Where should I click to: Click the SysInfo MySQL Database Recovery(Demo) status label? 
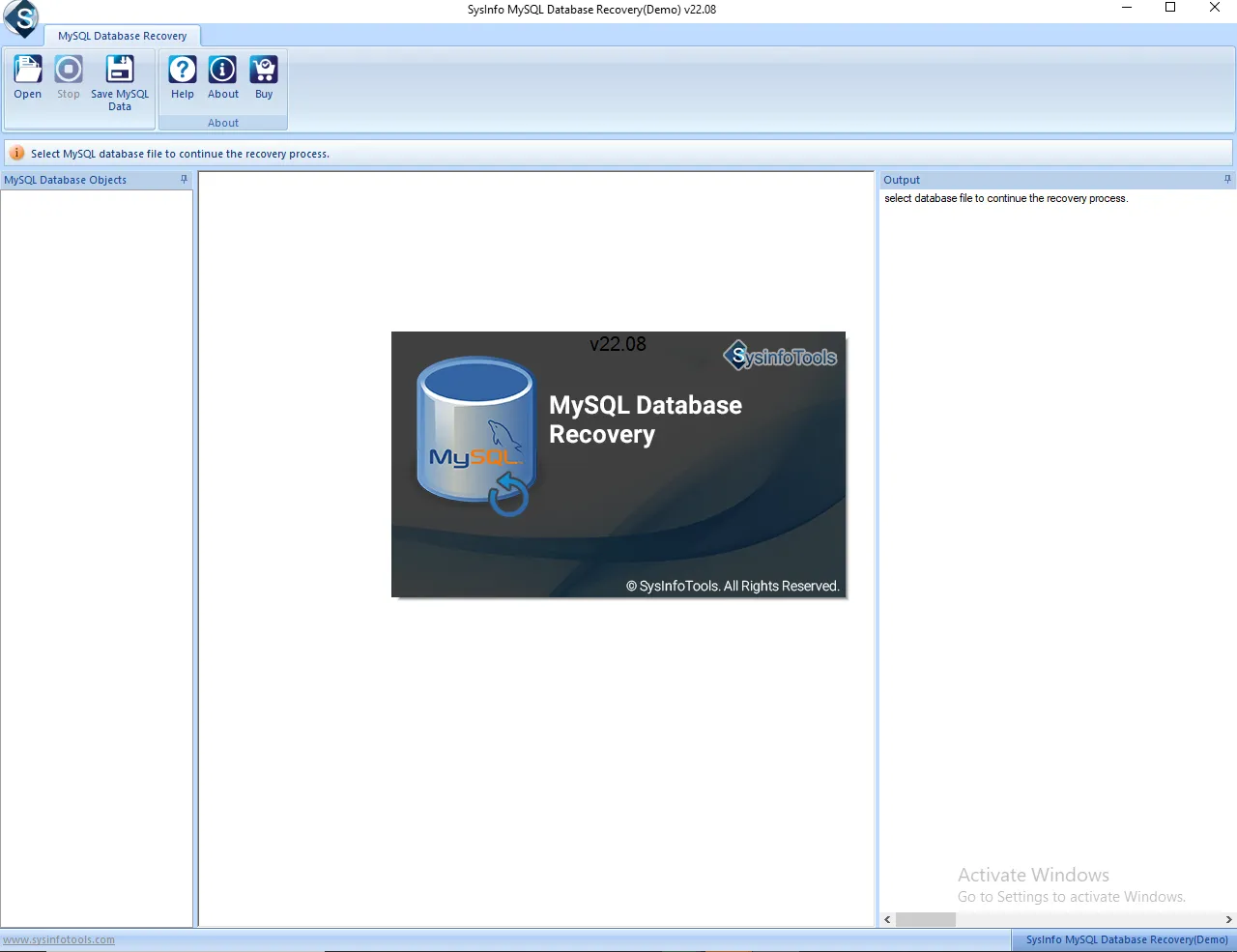[x=1126, y=939]
